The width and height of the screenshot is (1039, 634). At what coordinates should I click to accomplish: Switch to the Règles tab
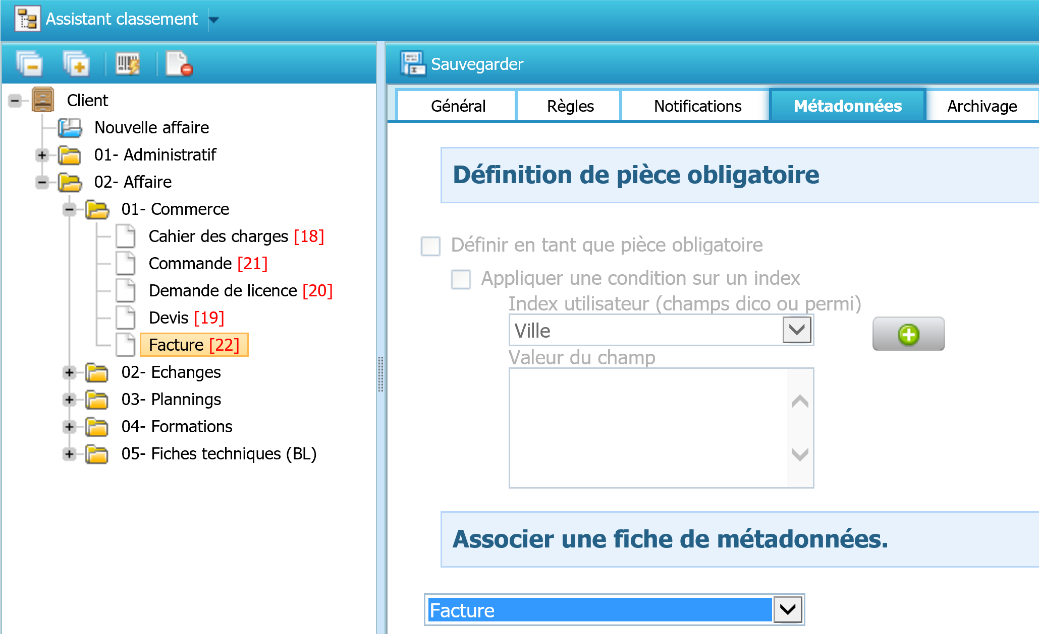tap(570, 106)
